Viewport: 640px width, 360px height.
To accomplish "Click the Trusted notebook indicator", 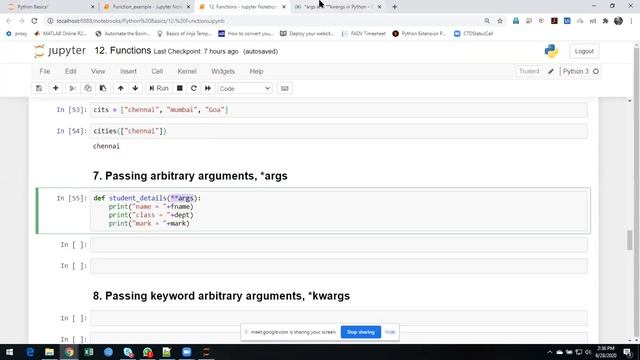I will pos(529,71).
